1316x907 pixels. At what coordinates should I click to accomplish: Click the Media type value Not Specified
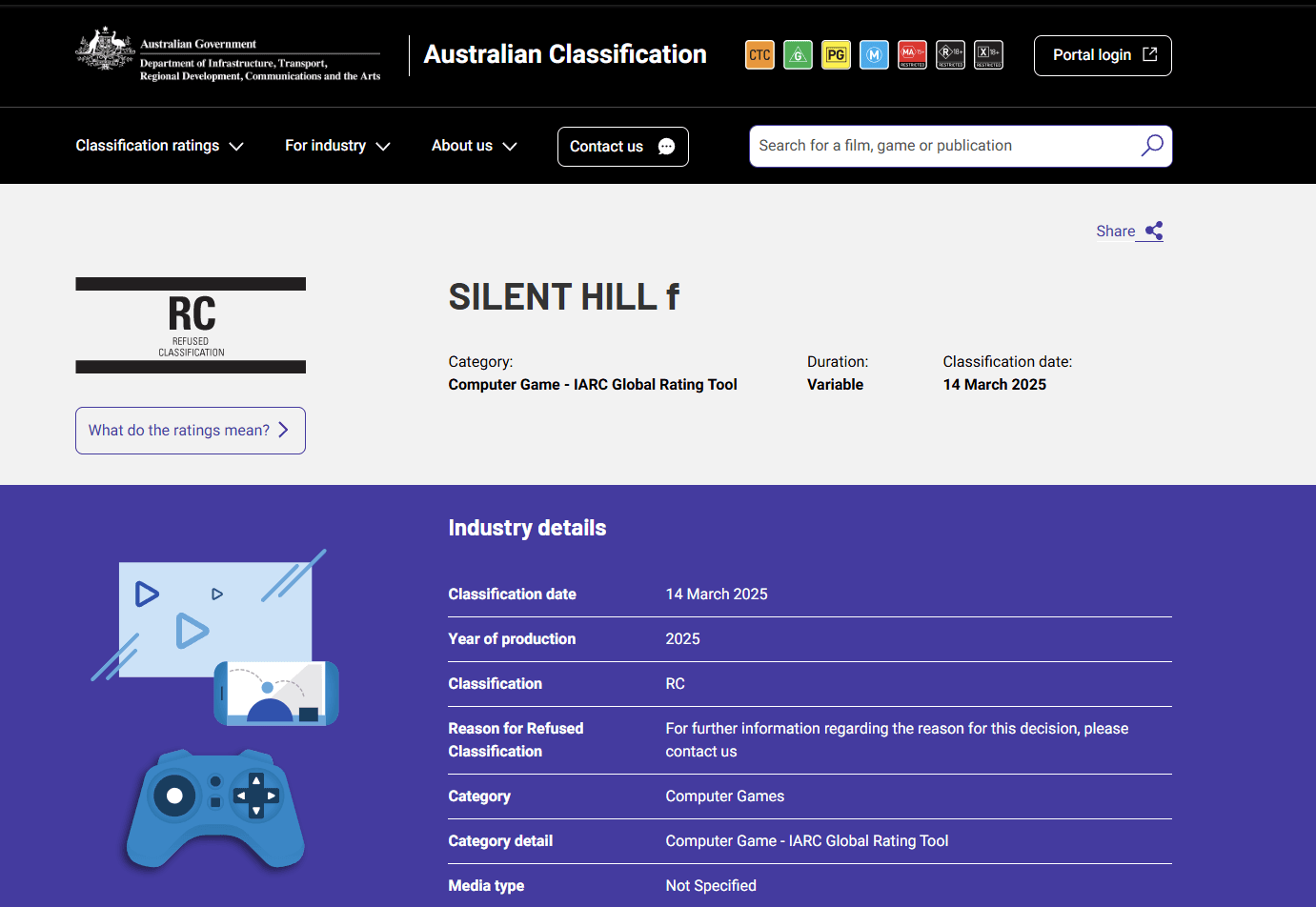coord(711,886)
